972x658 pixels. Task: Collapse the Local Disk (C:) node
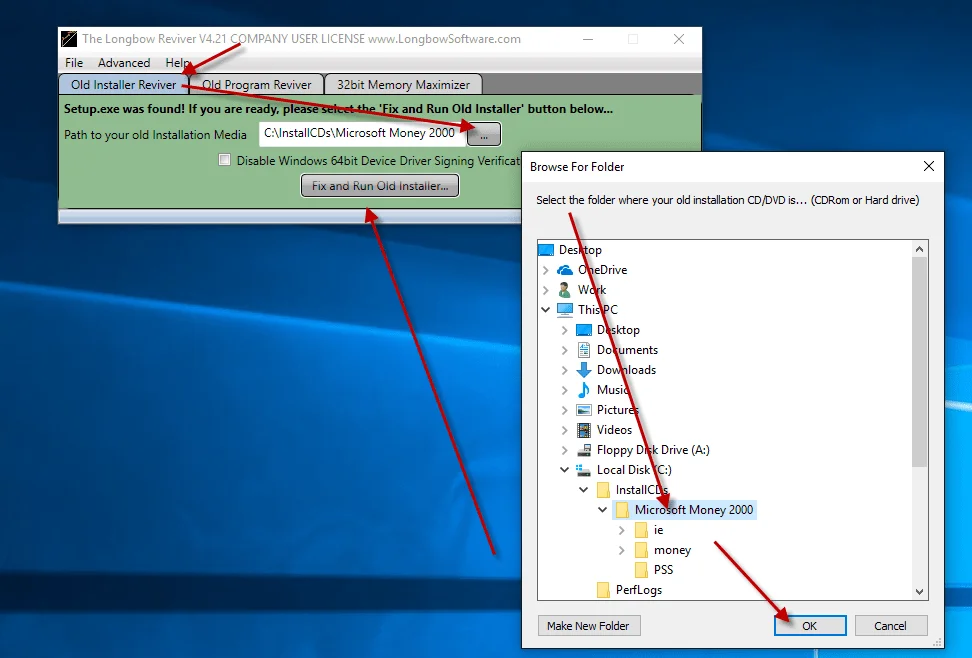(565, 469)
